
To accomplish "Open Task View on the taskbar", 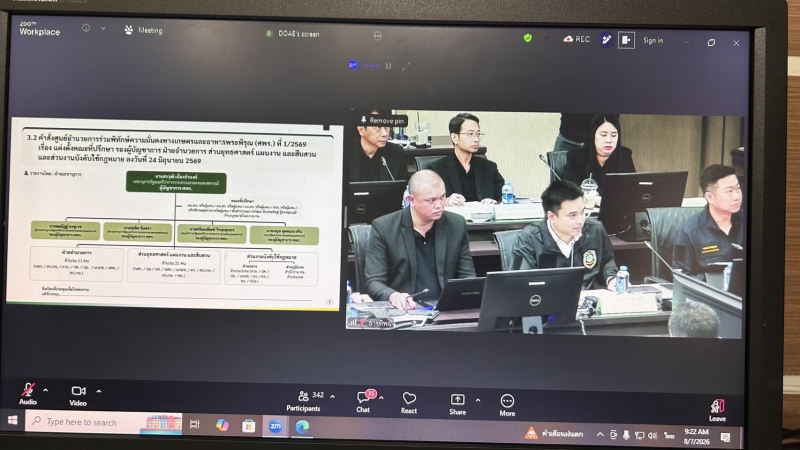I will tap(194, 424).
